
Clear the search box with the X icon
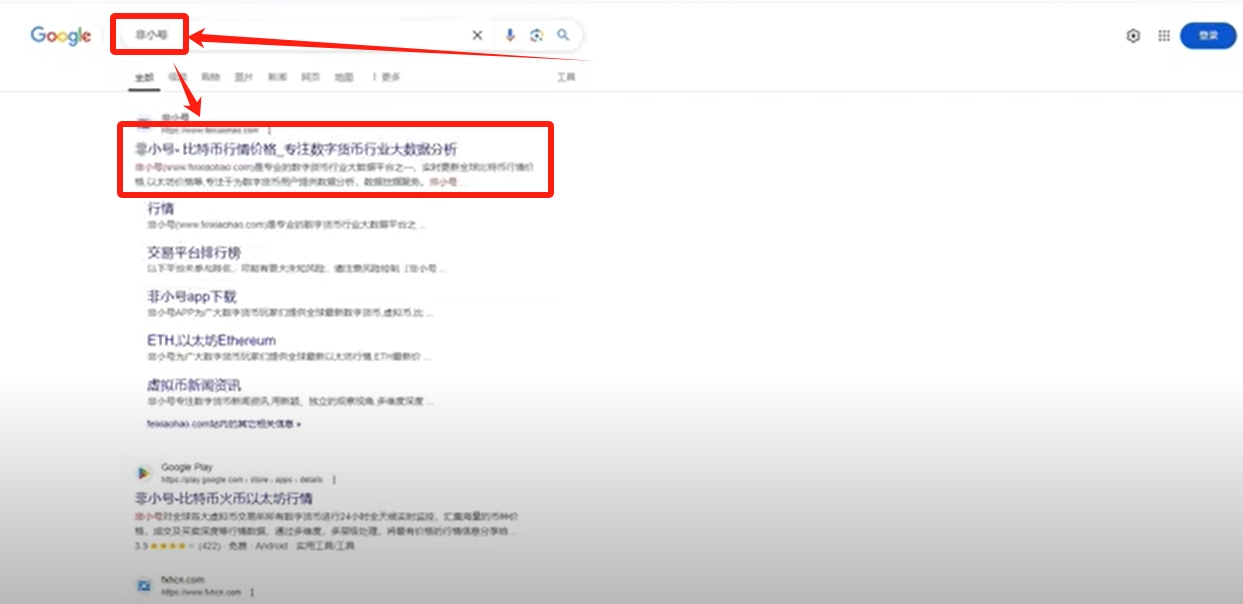[x=477, y=35]
